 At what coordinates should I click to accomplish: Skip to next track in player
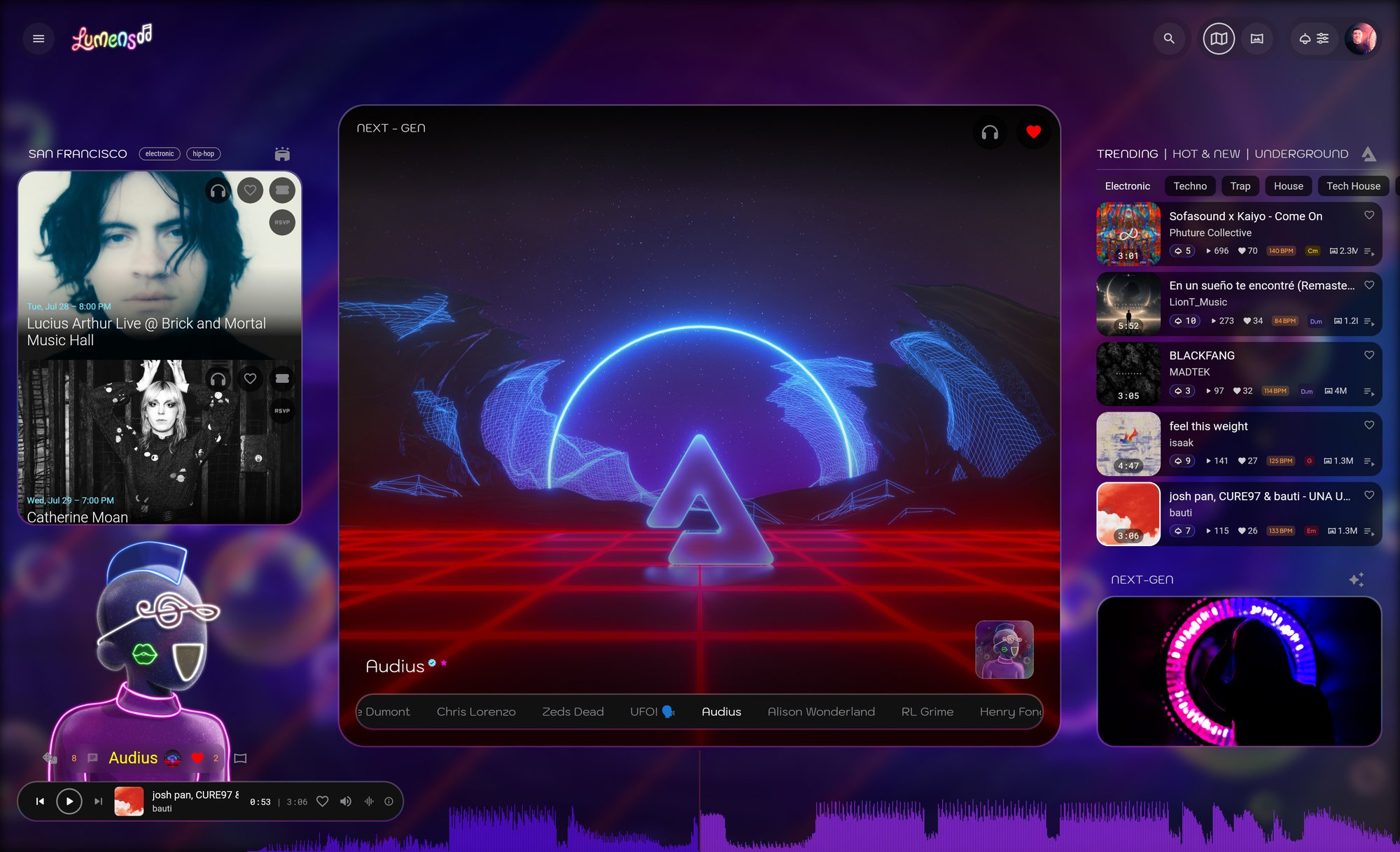coord(99,802)
